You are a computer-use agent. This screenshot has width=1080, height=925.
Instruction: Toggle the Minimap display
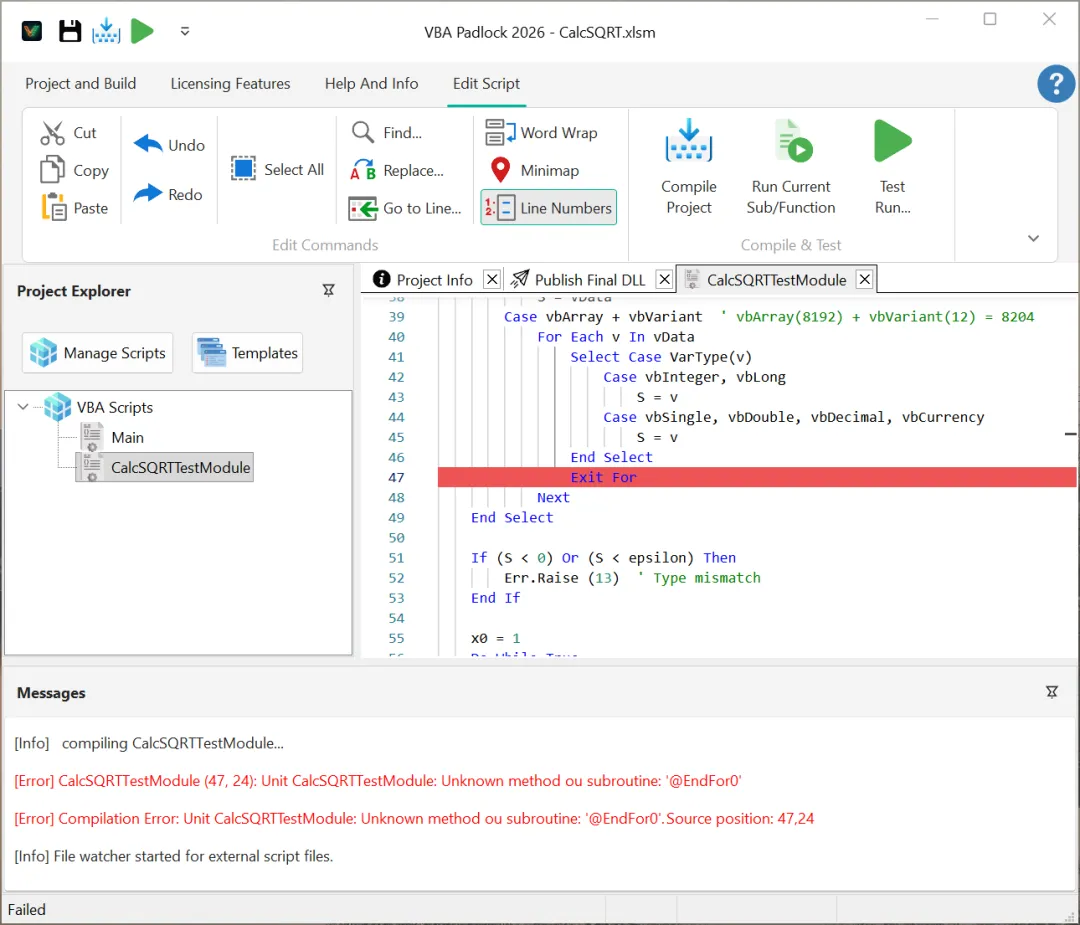click(534, 170)
